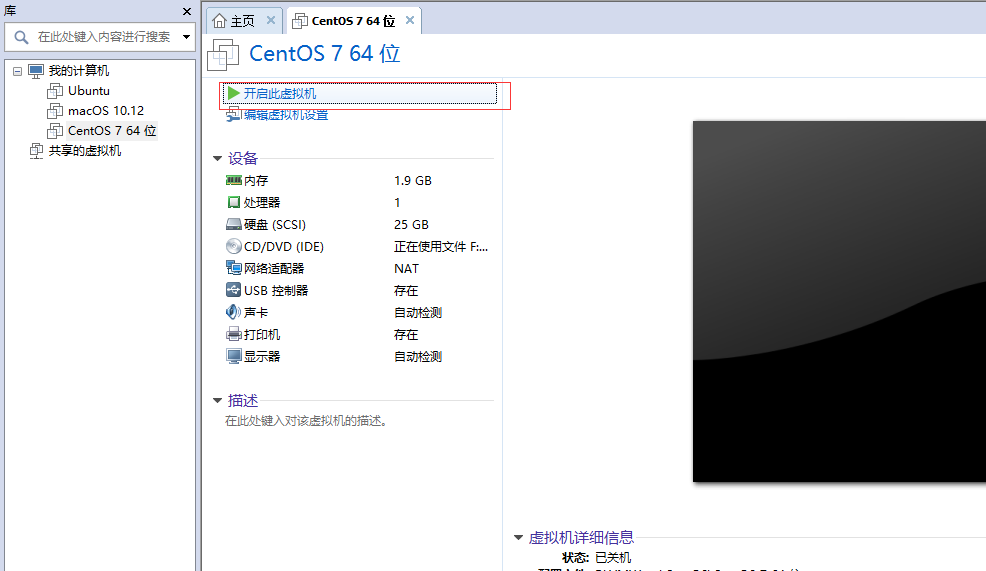
Task: Select CentOS 7 64 位 in library tree
Action: point(112,131)
